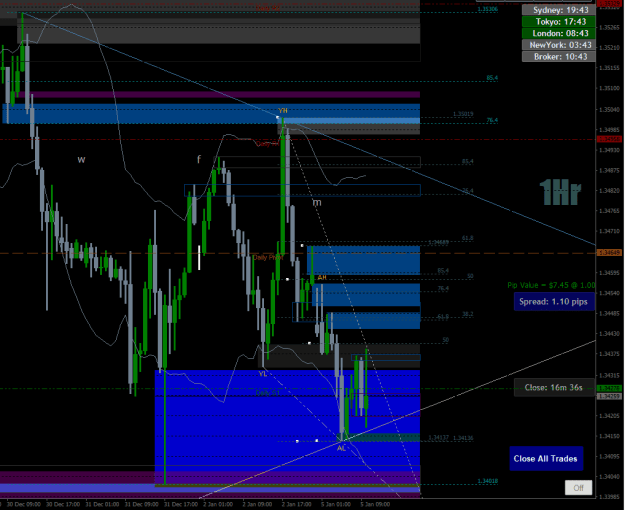The width and height of the screenshot is (625, 510).
Task: Select the Tokyo 17:43 session clock
Action: click(x=559, y=22)
